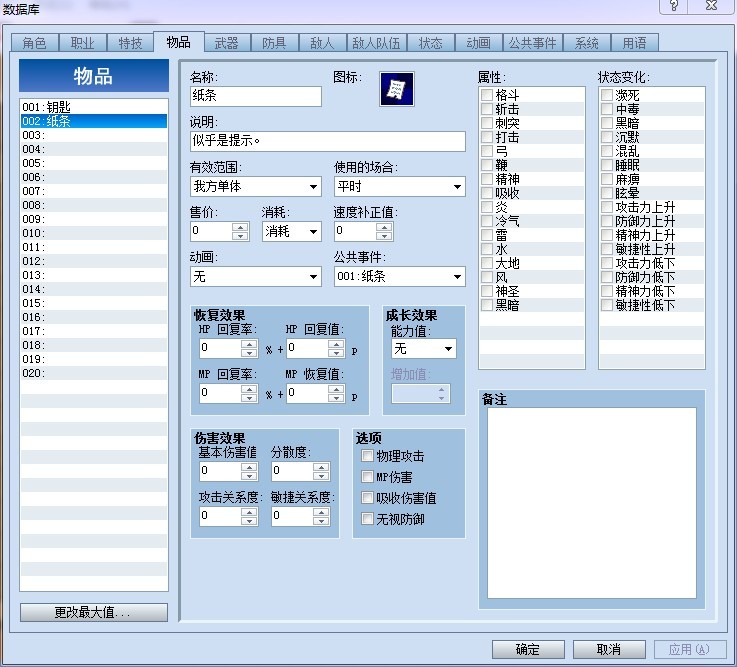This screenshot has width=737, height=667.
Task: Check the 濒死 state checkbox
Action: [x=607, y=95]
